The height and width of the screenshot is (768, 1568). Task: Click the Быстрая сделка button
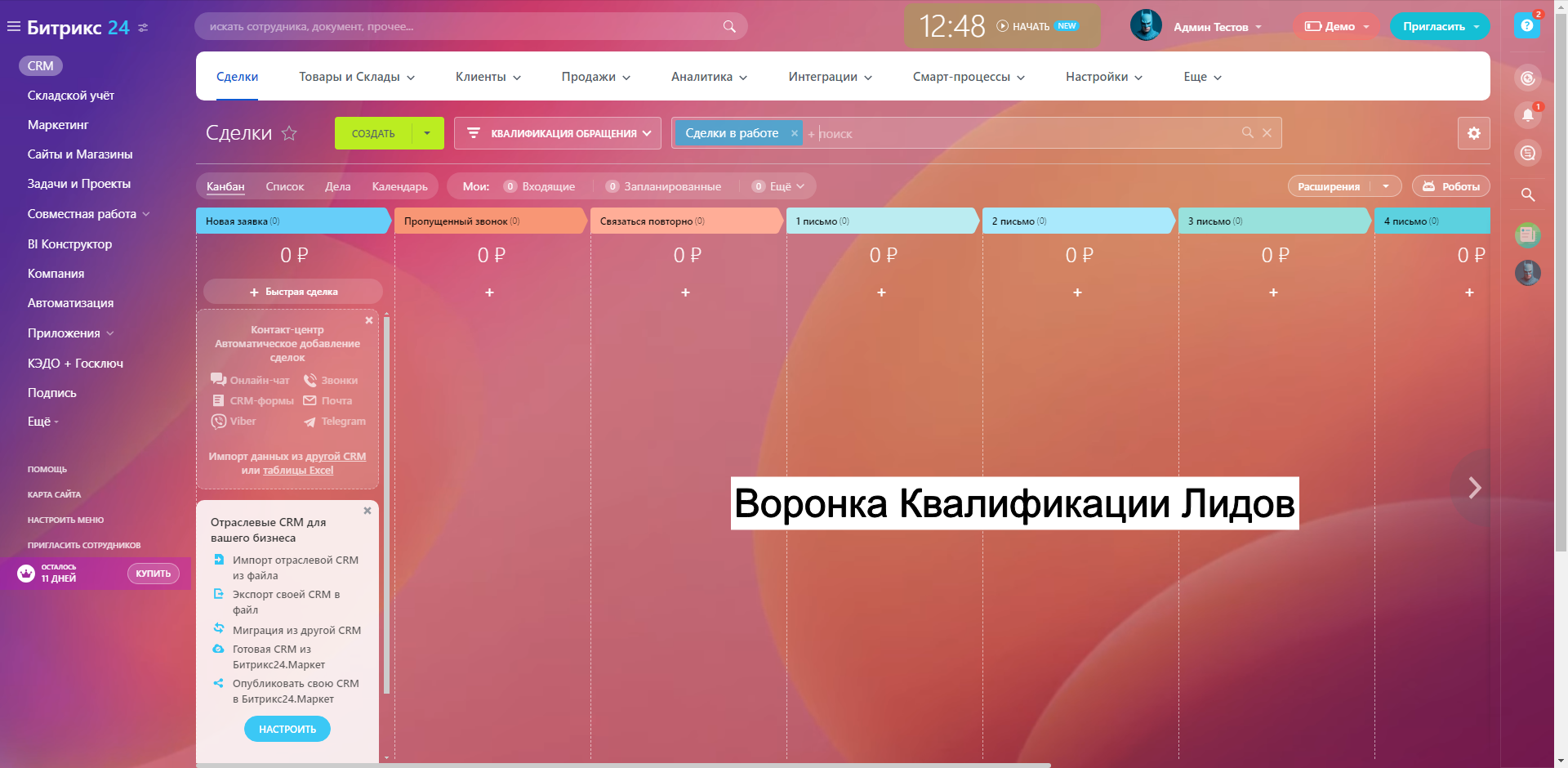point(293,292)
